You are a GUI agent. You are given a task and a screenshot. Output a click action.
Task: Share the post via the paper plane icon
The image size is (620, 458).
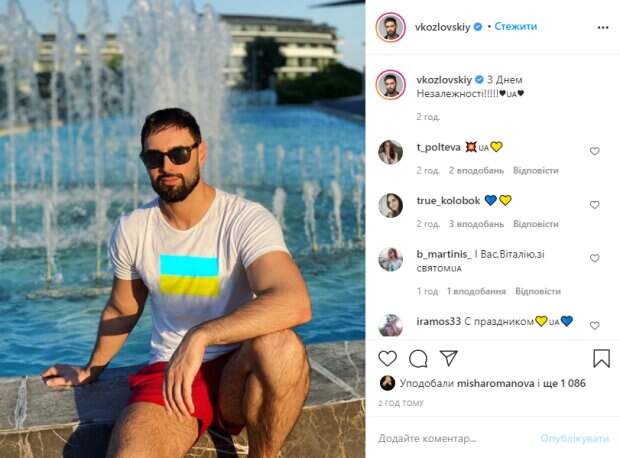(449, 358)
